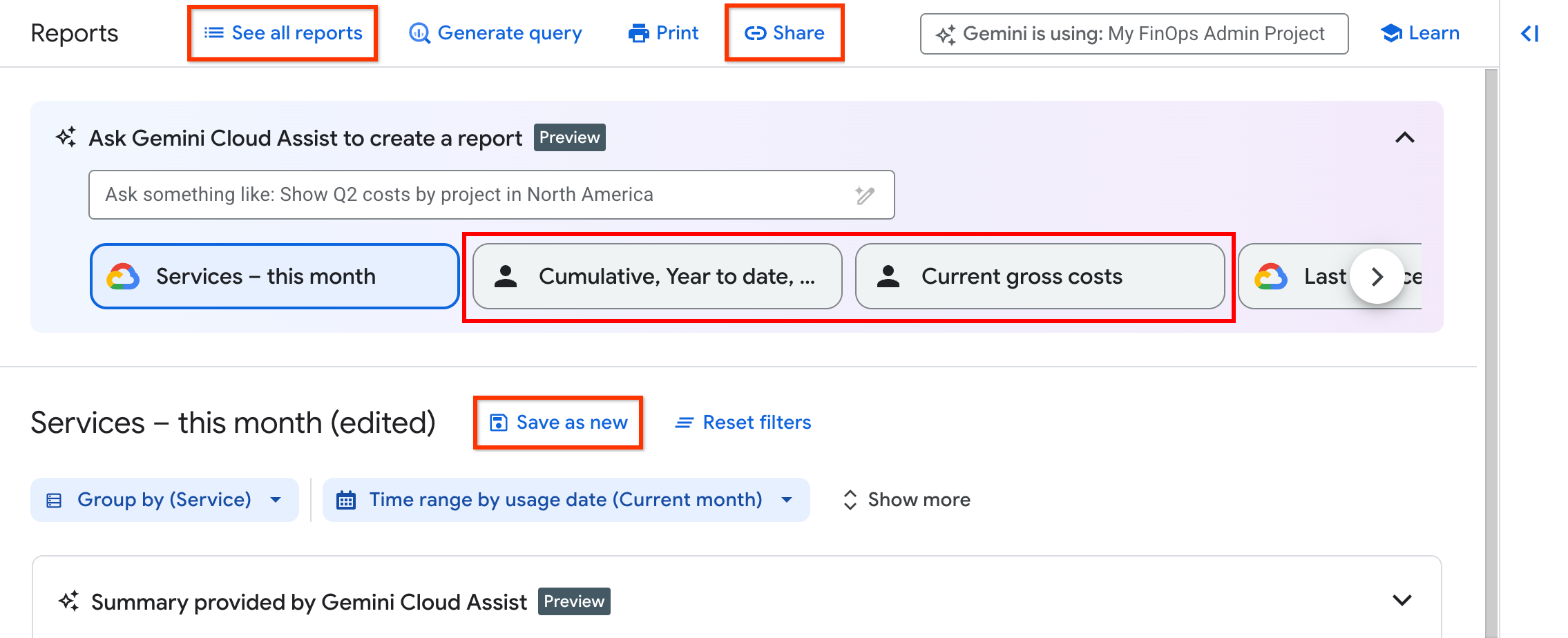This screenshot has height=638, width=1568.
Task: Click the Gemini sparkle icon in project selector
Action: [x=948, y=33]
